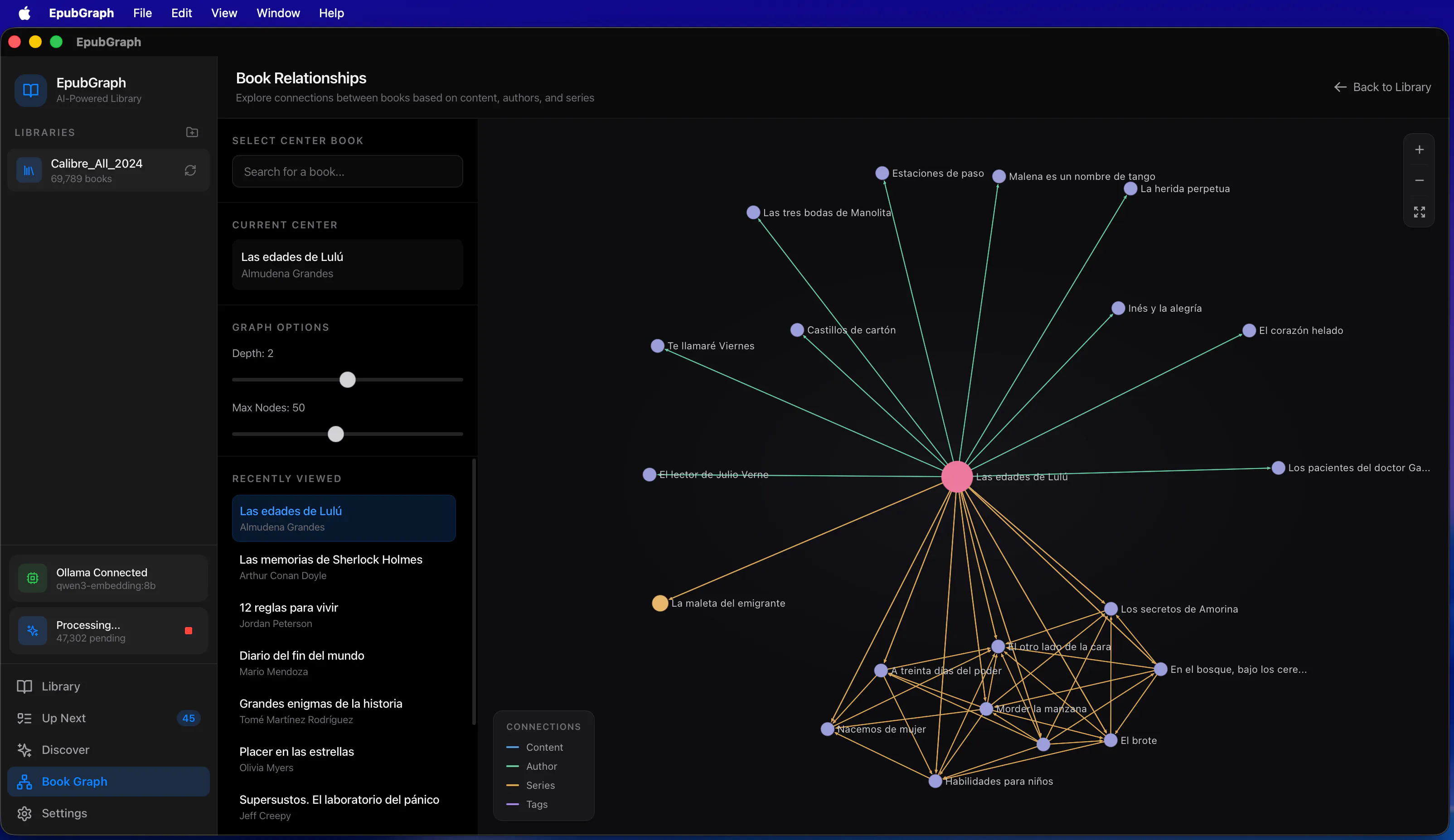Click the Author connection legend entry
The image size is (1454, 840).
click(x=531, y=766)
